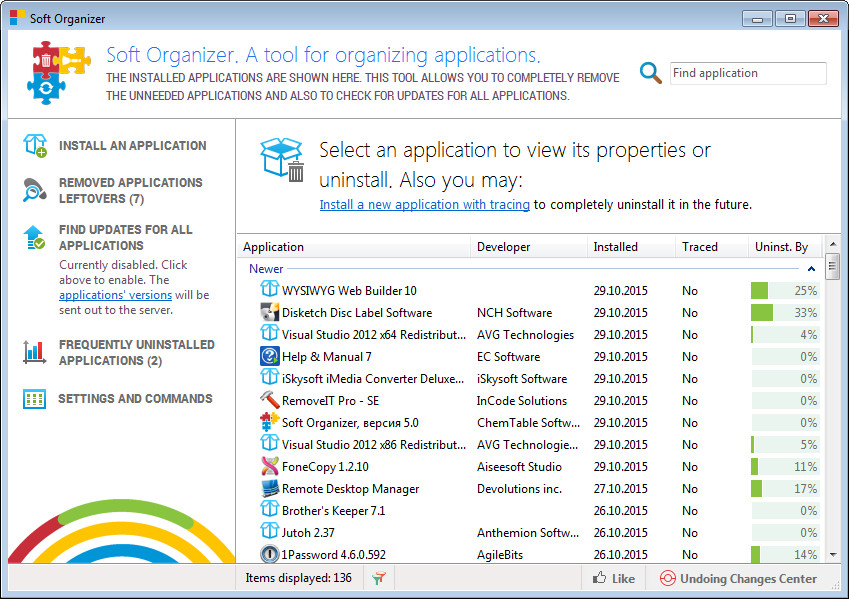Click the Soft Organizer версия 5.0 puzzle icon
Image resolution: width=849 pixels, height=599 pixels.
(269, 421)
